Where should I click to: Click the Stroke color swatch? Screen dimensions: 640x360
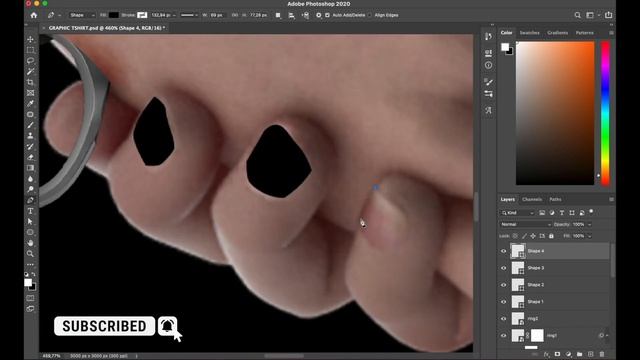click(x=142, y=15)
